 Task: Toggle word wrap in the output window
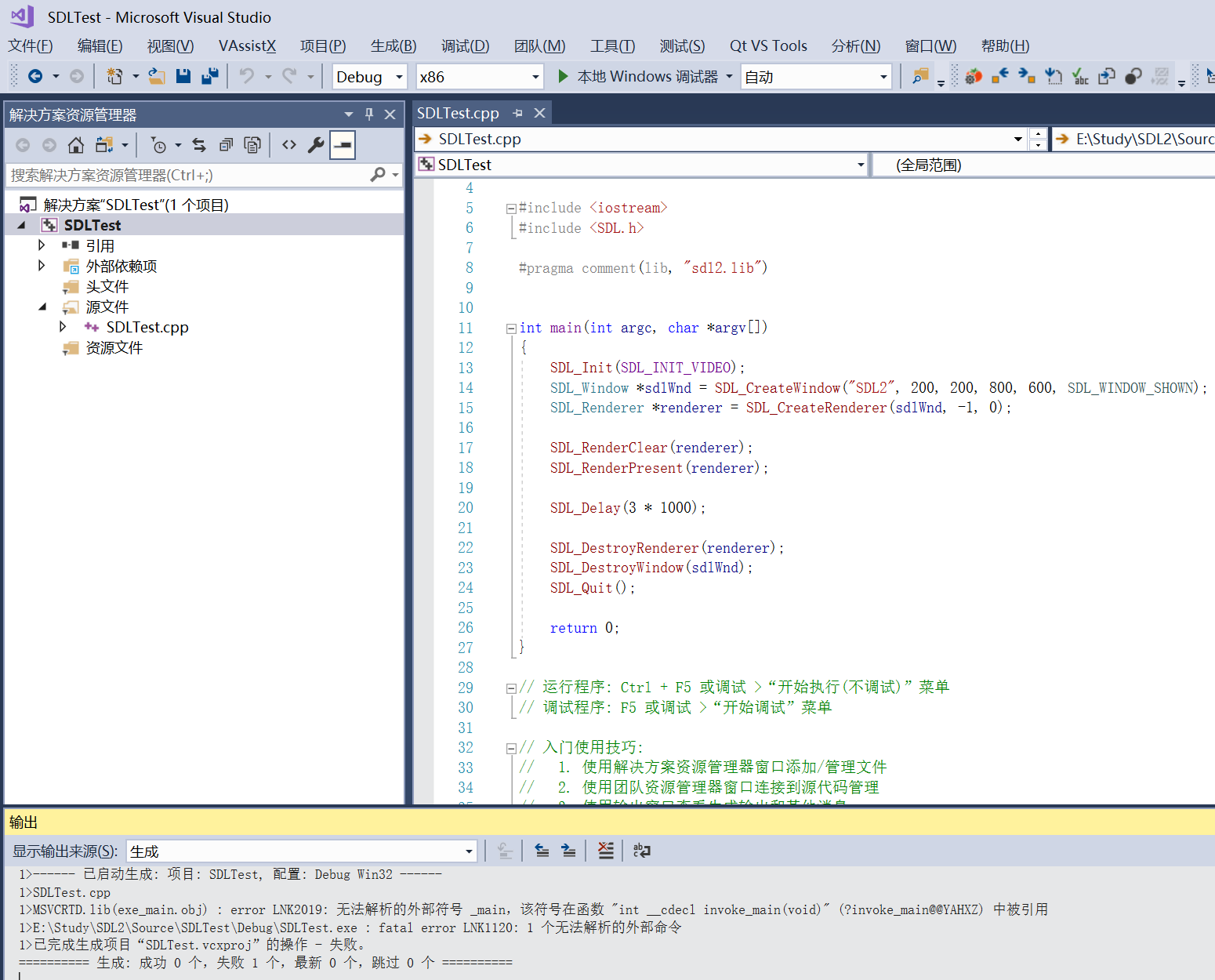coord(642,850)
